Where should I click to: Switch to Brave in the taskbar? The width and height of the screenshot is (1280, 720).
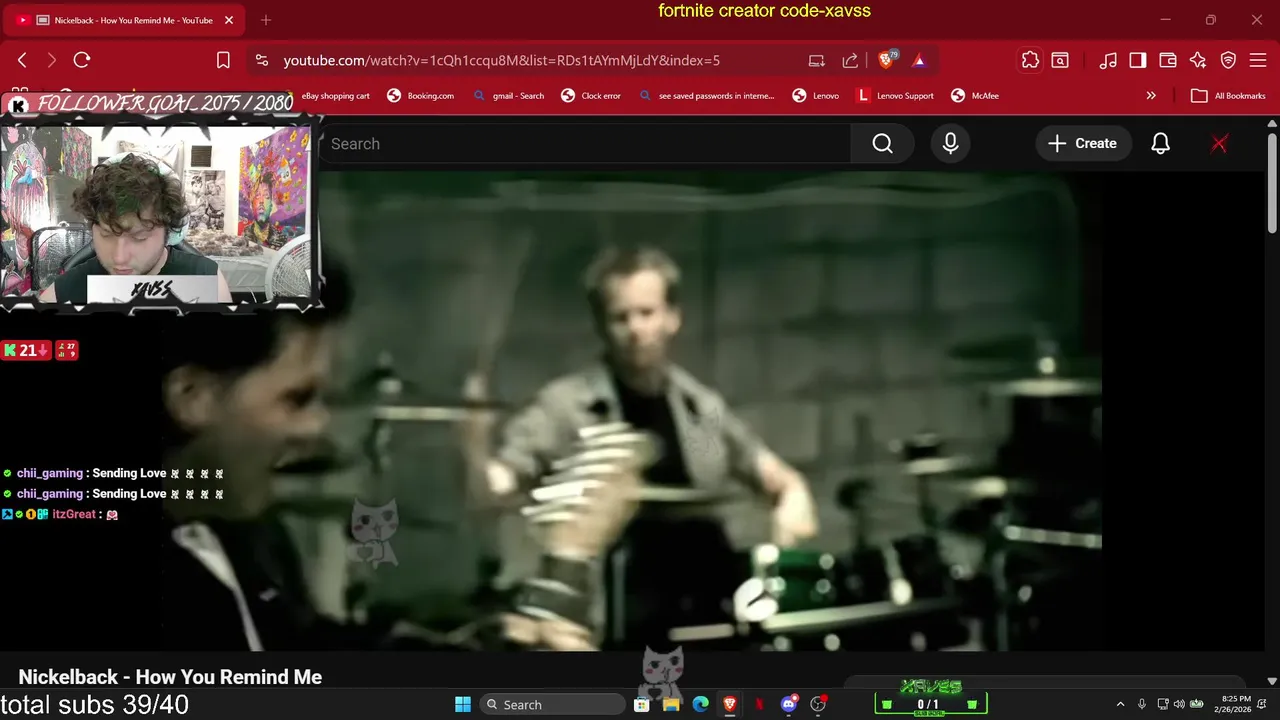tap(730, 705)
